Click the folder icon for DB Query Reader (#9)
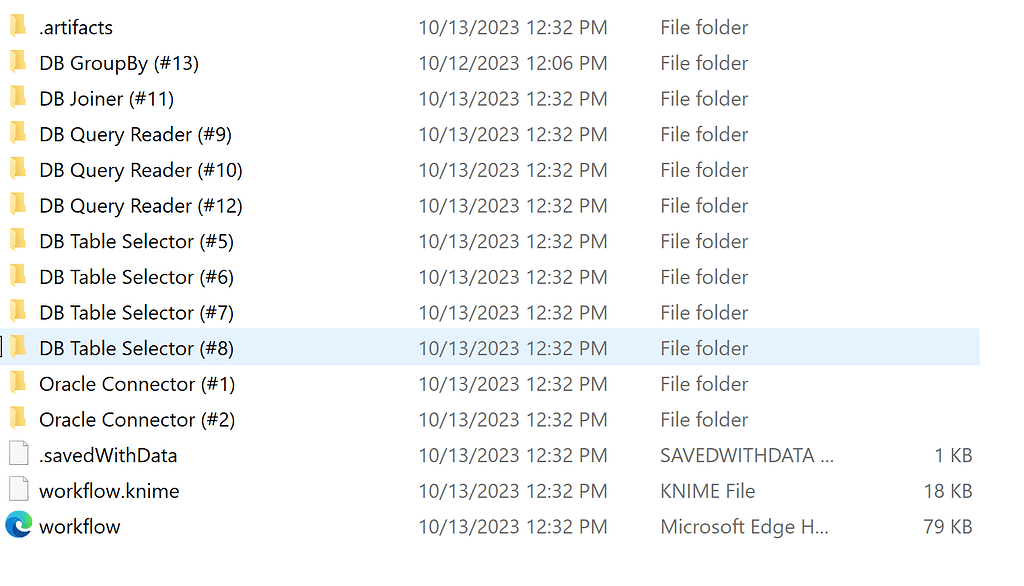 [18, 134]
